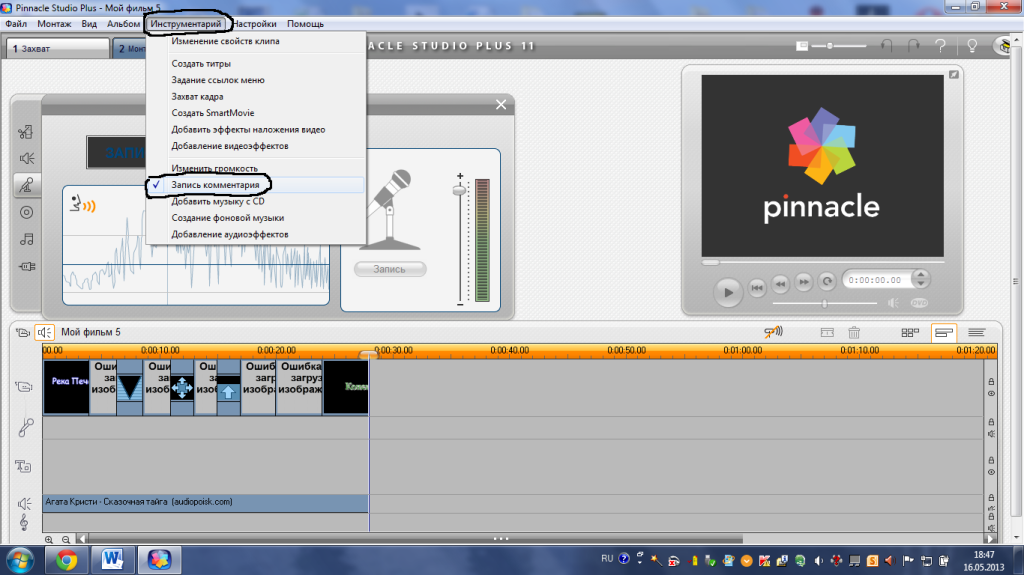
Task: Open the video toolbox camera icon above the timeline
Action: pyautogui.click(x=23, y=333)
